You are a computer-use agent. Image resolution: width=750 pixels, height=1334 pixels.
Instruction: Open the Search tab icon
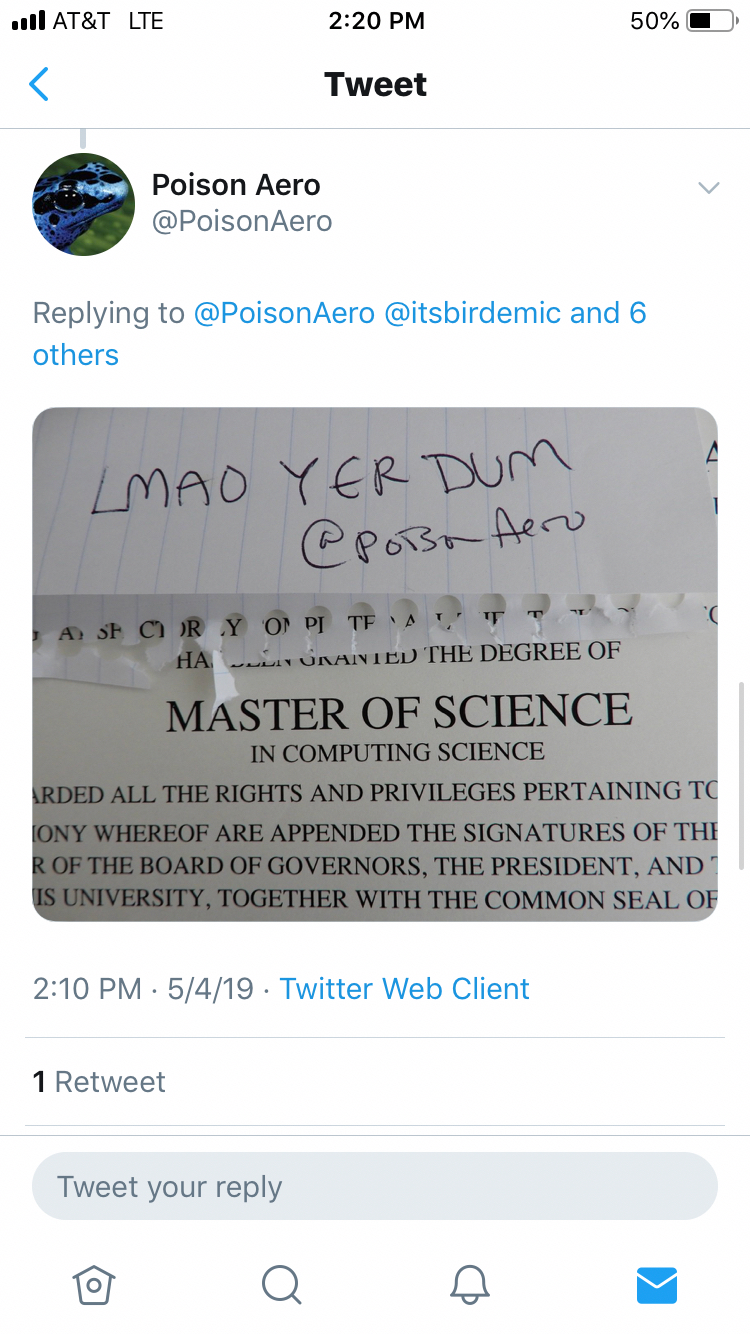pos(281,1283)
